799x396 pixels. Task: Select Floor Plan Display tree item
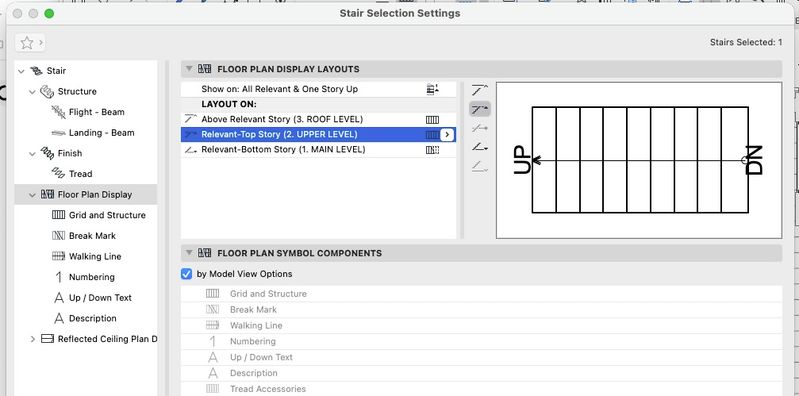point(95,195)
